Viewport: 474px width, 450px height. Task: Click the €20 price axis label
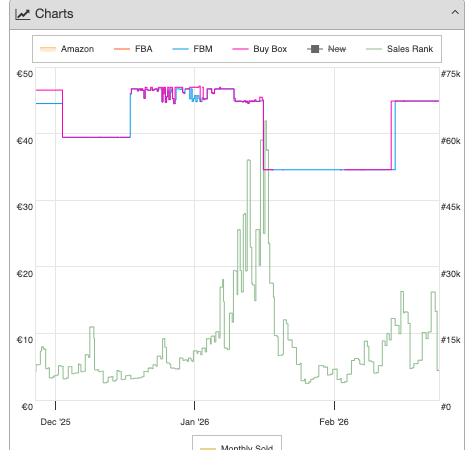click(25, 274)
